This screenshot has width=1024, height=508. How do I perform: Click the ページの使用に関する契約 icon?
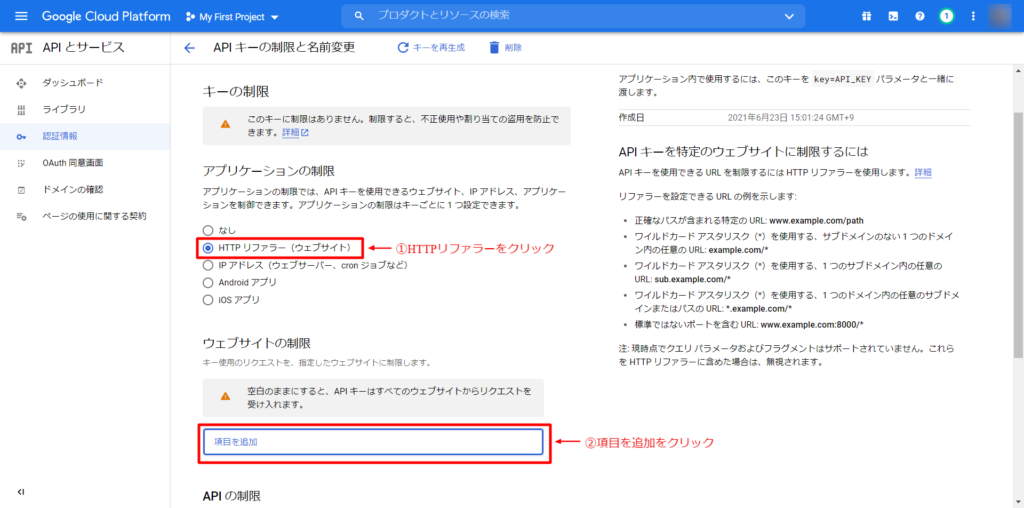(x=21, y=216)
